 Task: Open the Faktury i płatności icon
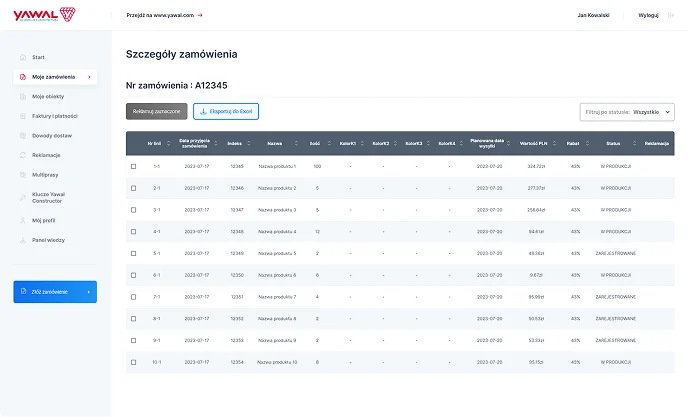[x=23, y=116]
